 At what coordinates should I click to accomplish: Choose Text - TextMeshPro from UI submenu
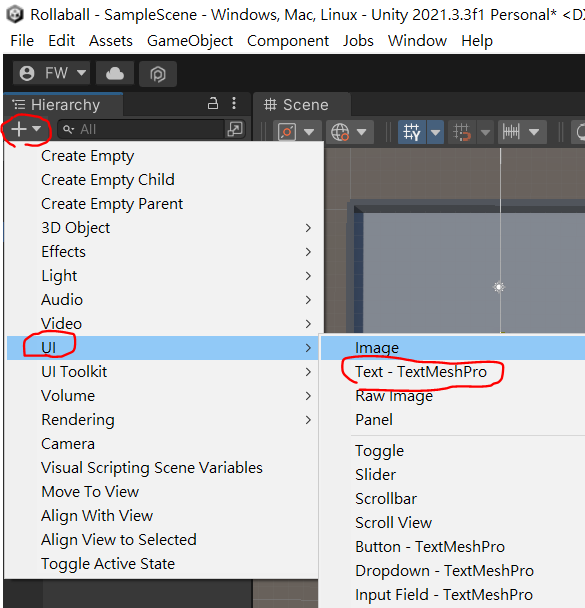click(x=421, y=372)
